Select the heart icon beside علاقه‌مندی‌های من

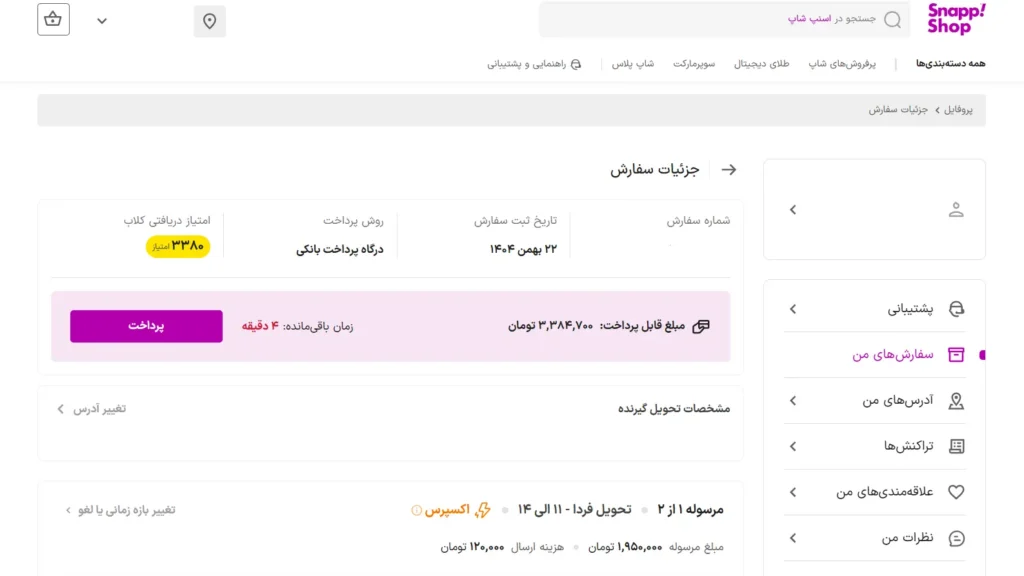click(957, 492)
